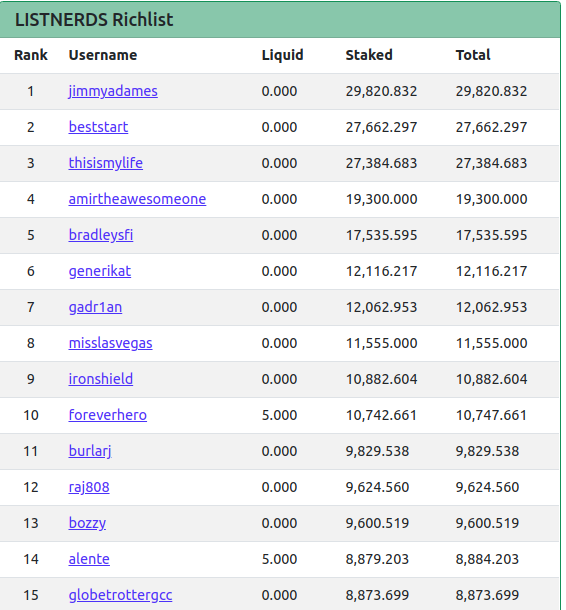Click the alente username link

coord(89,559)
